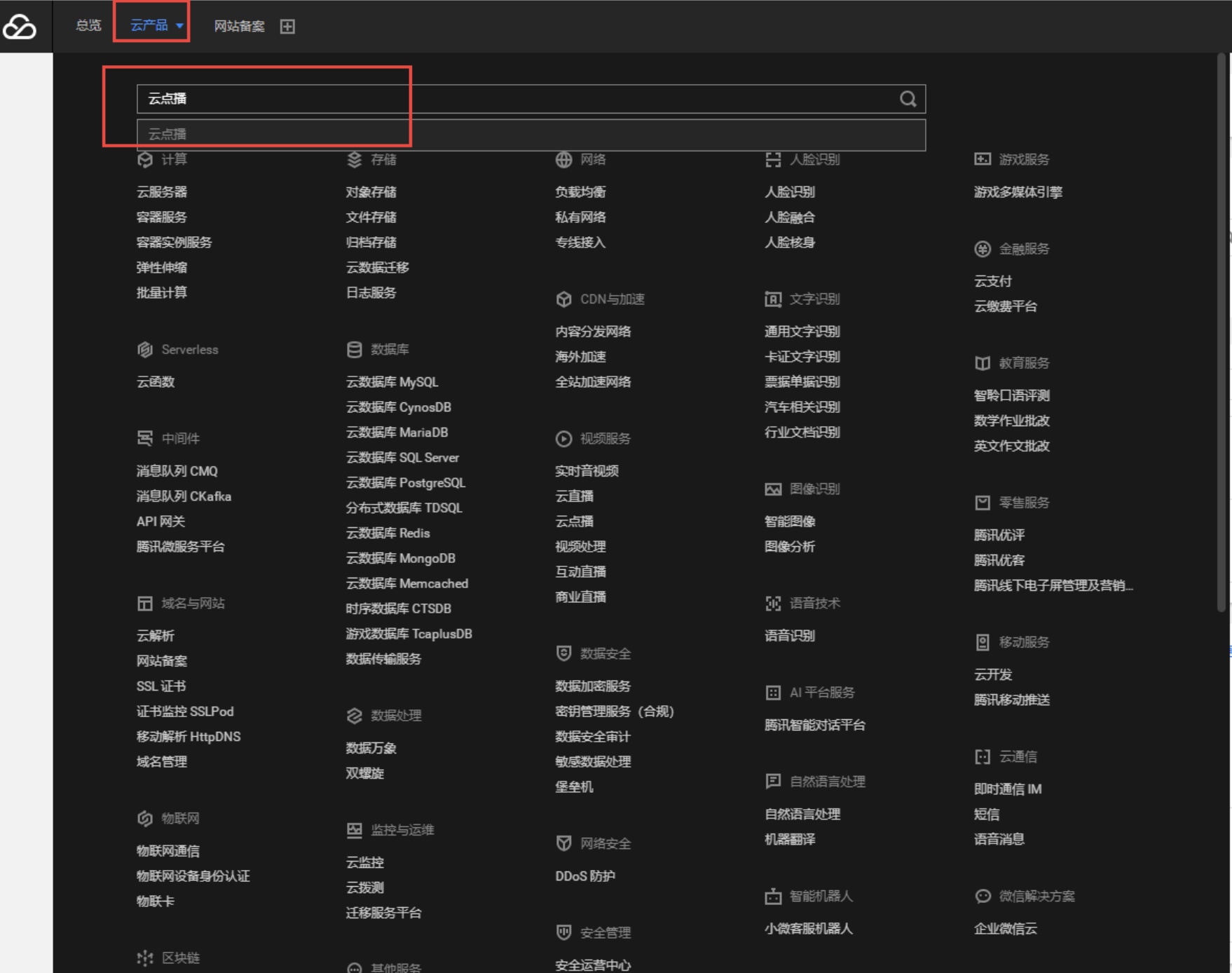Open 云点播 under 视频服务
The height and width of the screenshot is (973, 1232).
(574, 522)
